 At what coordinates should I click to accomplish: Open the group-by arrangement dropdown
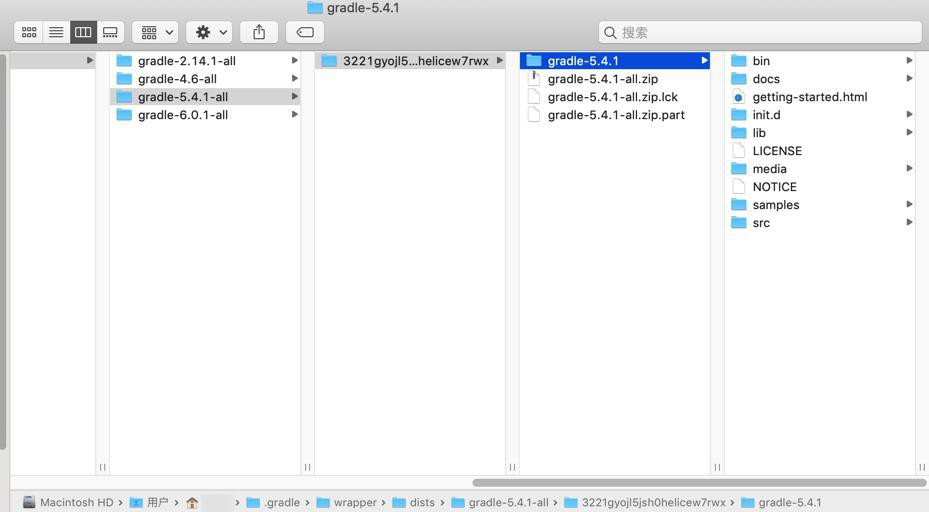(155, 32)
